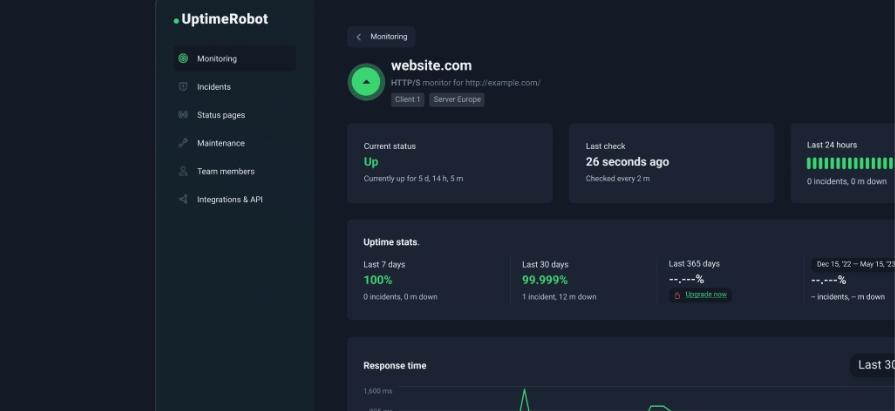Click Currently up for 5 d, 14 h text

[413, 179]
